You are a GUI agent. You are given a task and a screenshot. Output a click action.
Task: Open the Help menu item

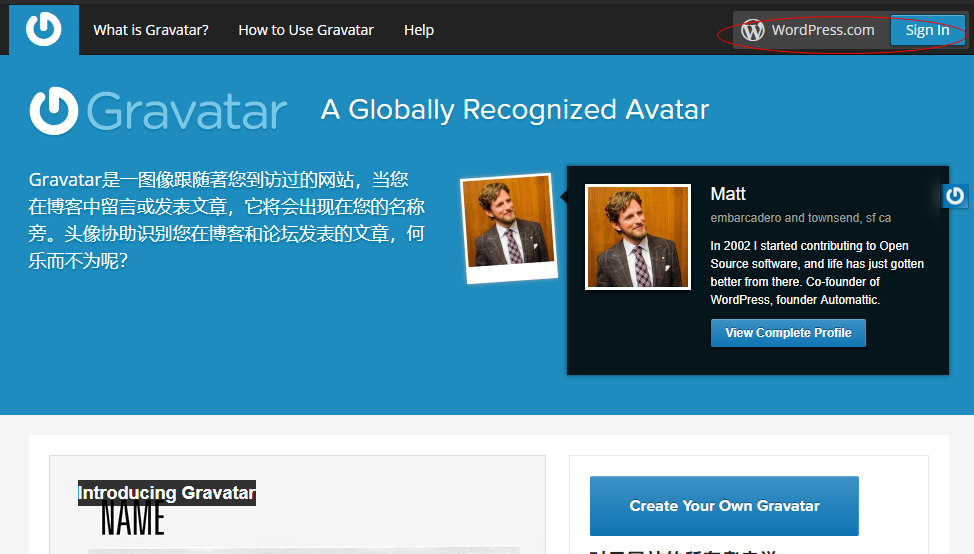[x=419, y=30]
